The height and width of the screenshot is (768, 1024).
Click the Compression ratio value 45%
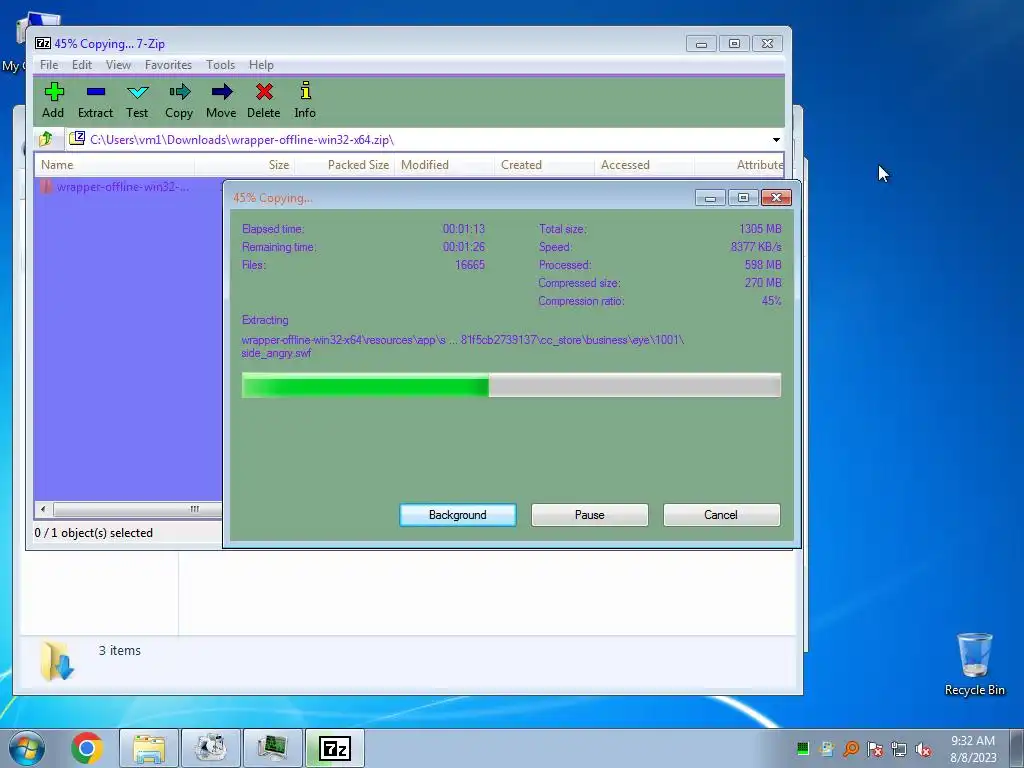tap(771, 301)
